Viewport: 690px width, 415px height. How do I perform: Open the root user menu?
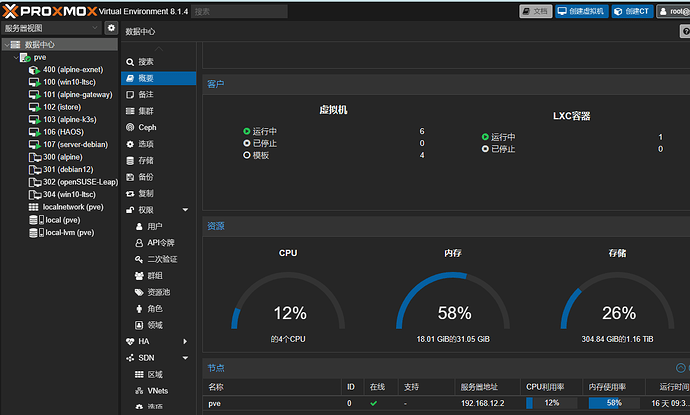point(673,11)
